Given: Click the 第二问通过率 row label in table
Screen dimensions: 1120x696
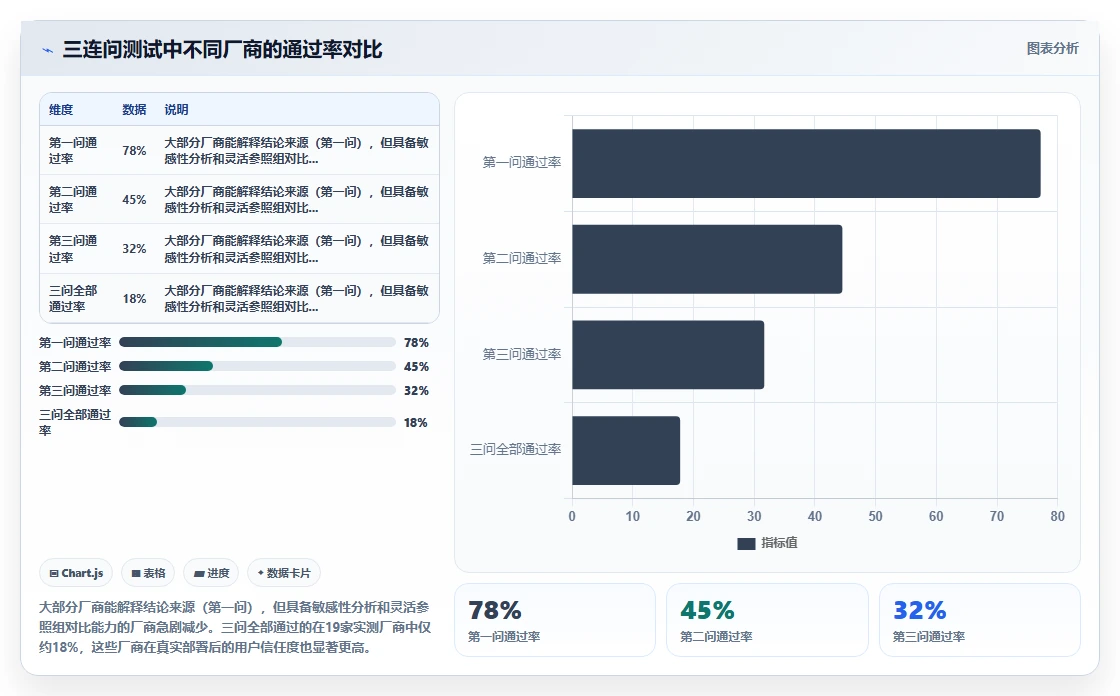Looking at the screenshot, I should click(x=73, y=200).
